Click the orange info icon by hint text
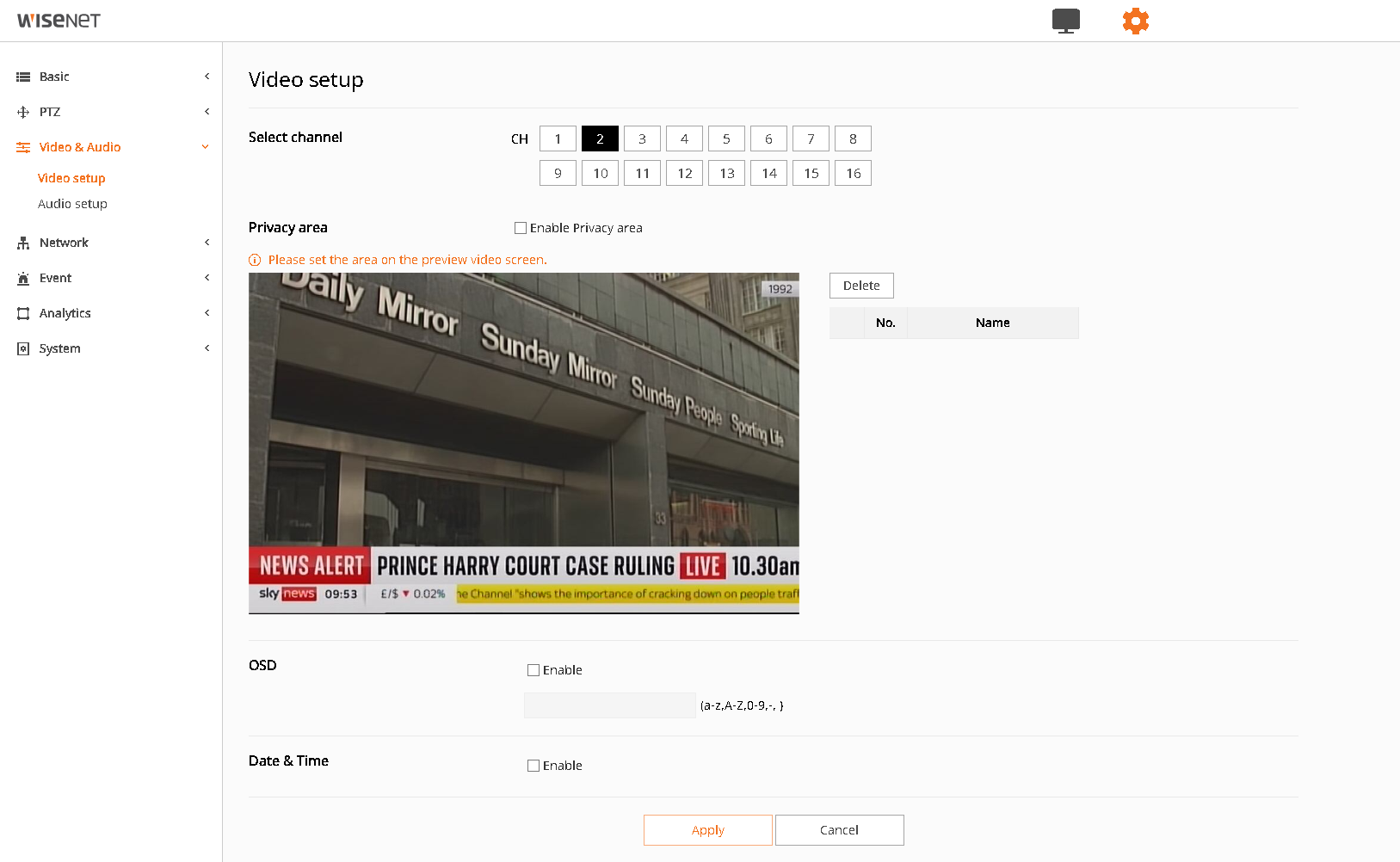This screenshot has width=1400, height=862. (x=255, y=260)
